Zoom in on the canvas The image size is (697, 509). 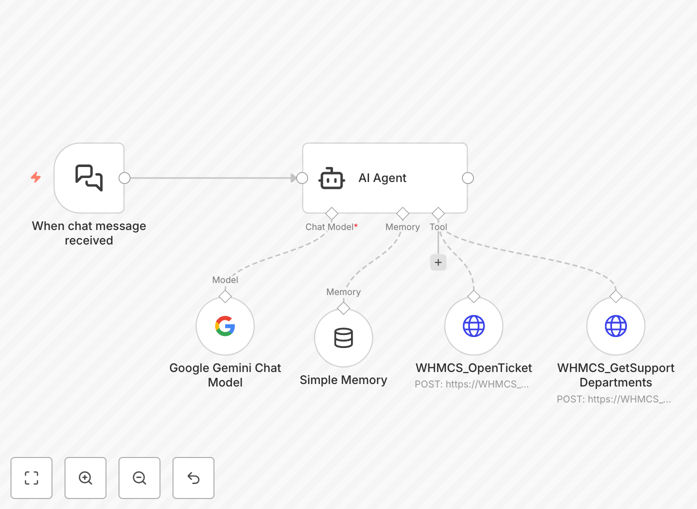[85, 478]
